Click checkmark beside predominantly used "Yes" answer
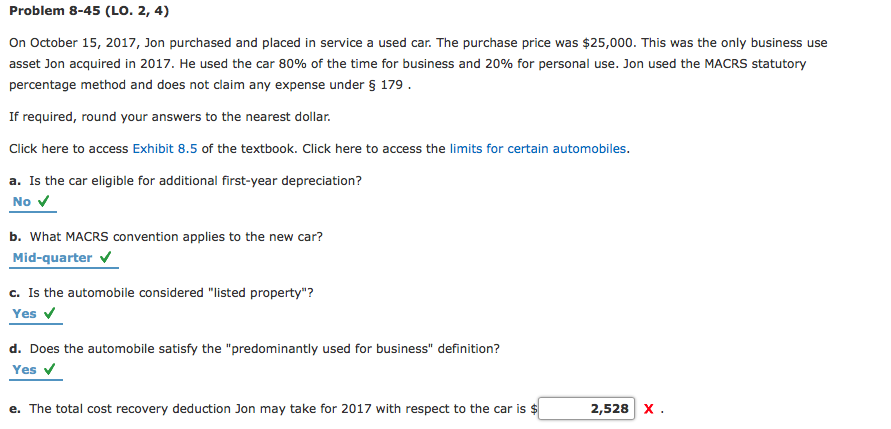This screenshot has height=429, width=891. pos(49,370)
